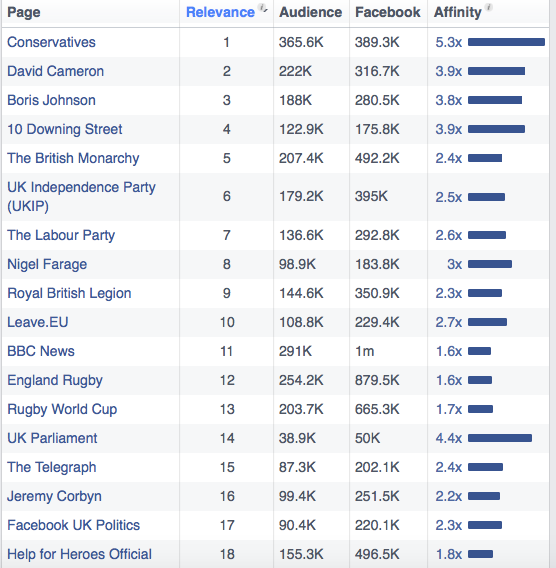Open The Labour Party page link
Viewport: 556px width, 568px height.
61,235
